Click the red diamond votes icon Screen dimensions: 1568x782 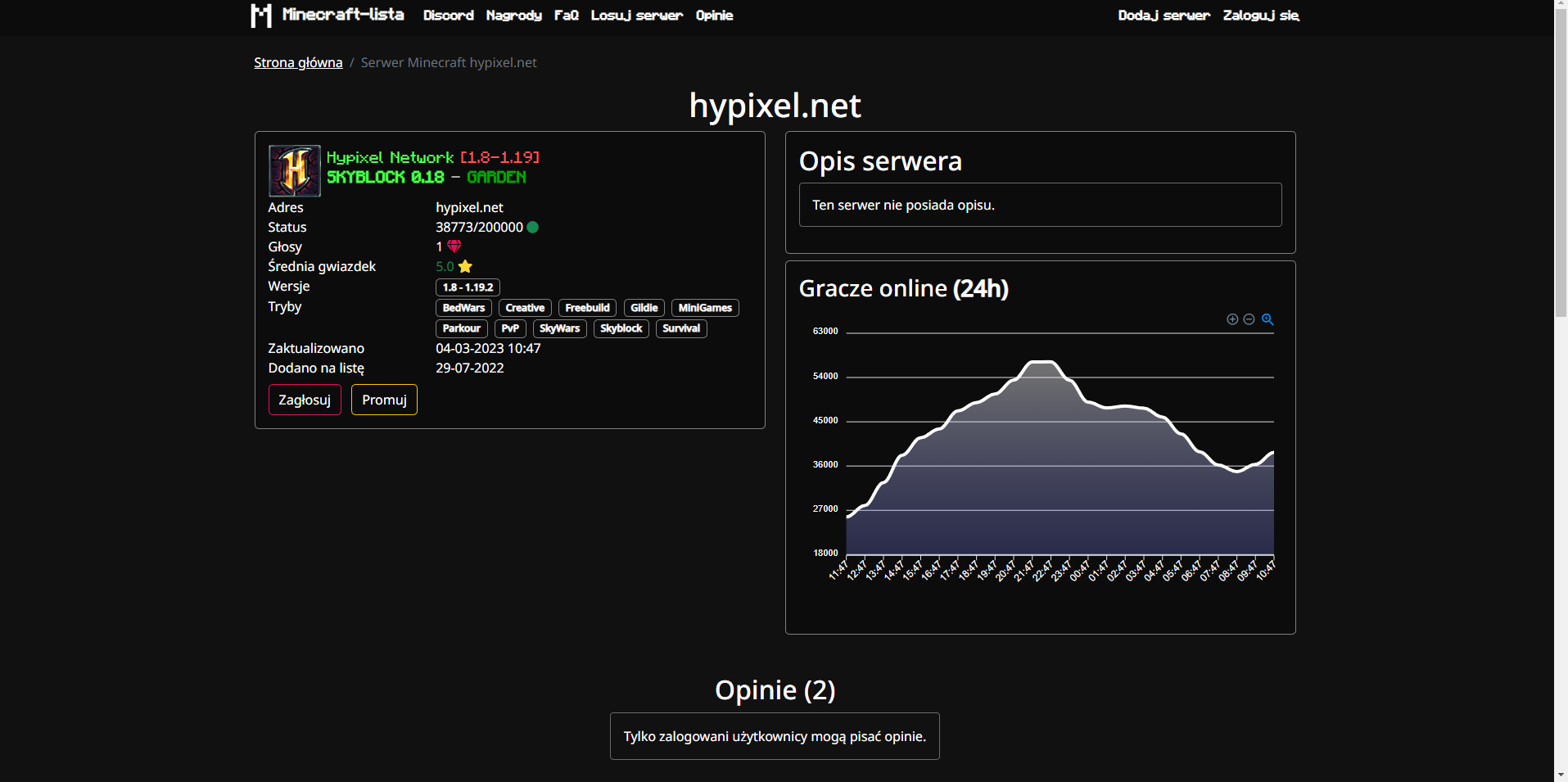click(454, 246)
